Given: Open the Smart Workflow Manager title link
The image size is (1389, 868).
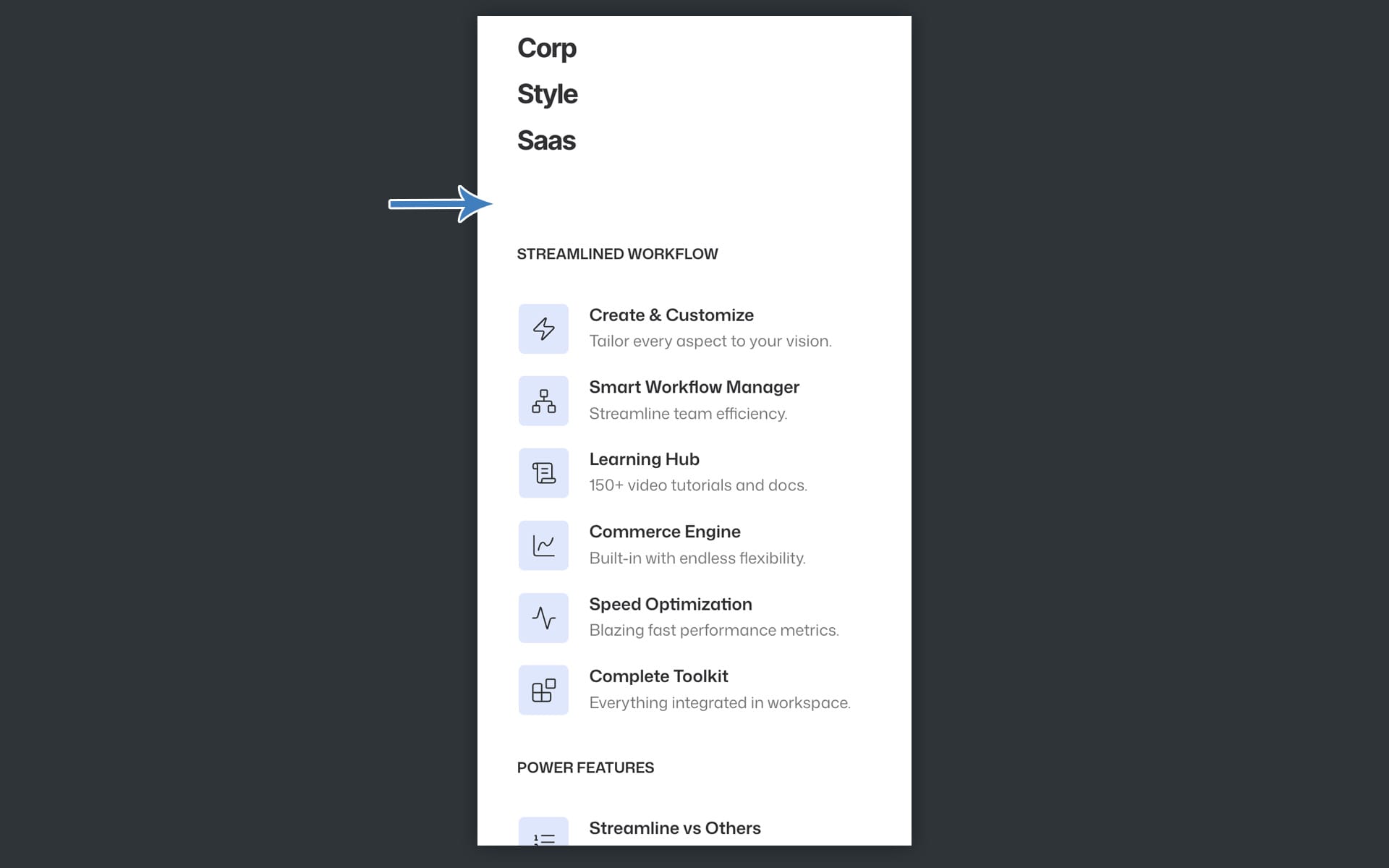Looking at the screenshot, I should coord(694,388).
